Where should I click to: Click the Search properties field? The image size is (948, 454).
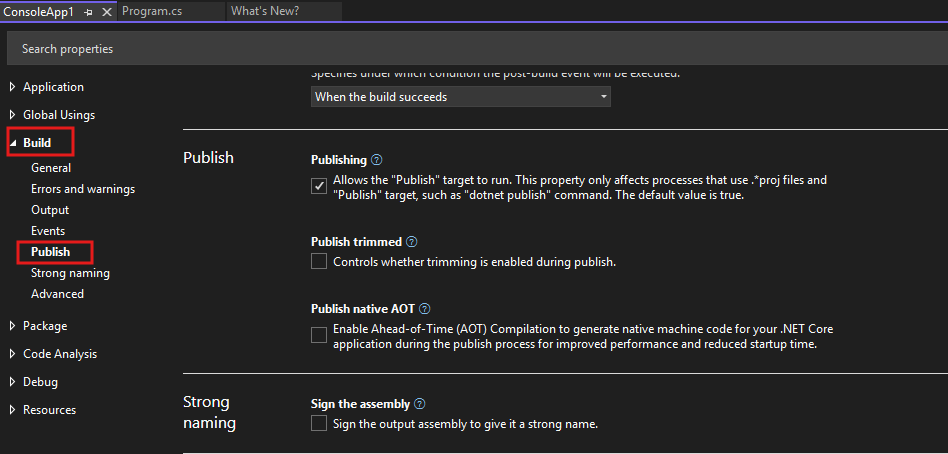[474, 49]
